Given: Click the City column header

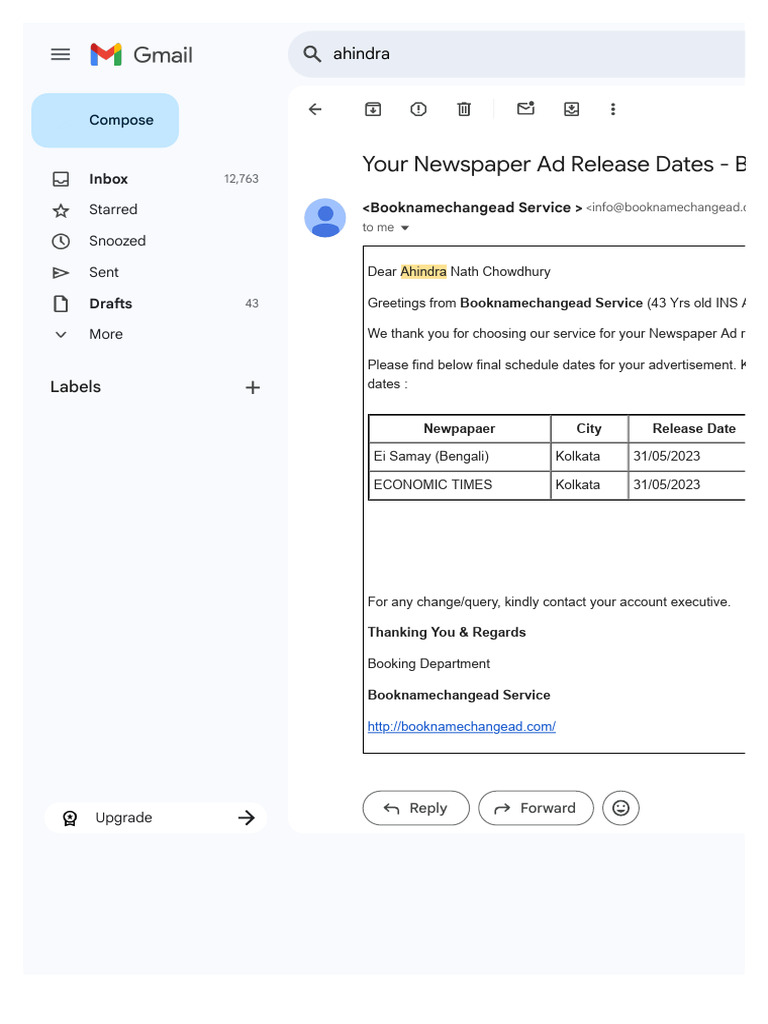Looking at the screenshot, I should 589,428.
